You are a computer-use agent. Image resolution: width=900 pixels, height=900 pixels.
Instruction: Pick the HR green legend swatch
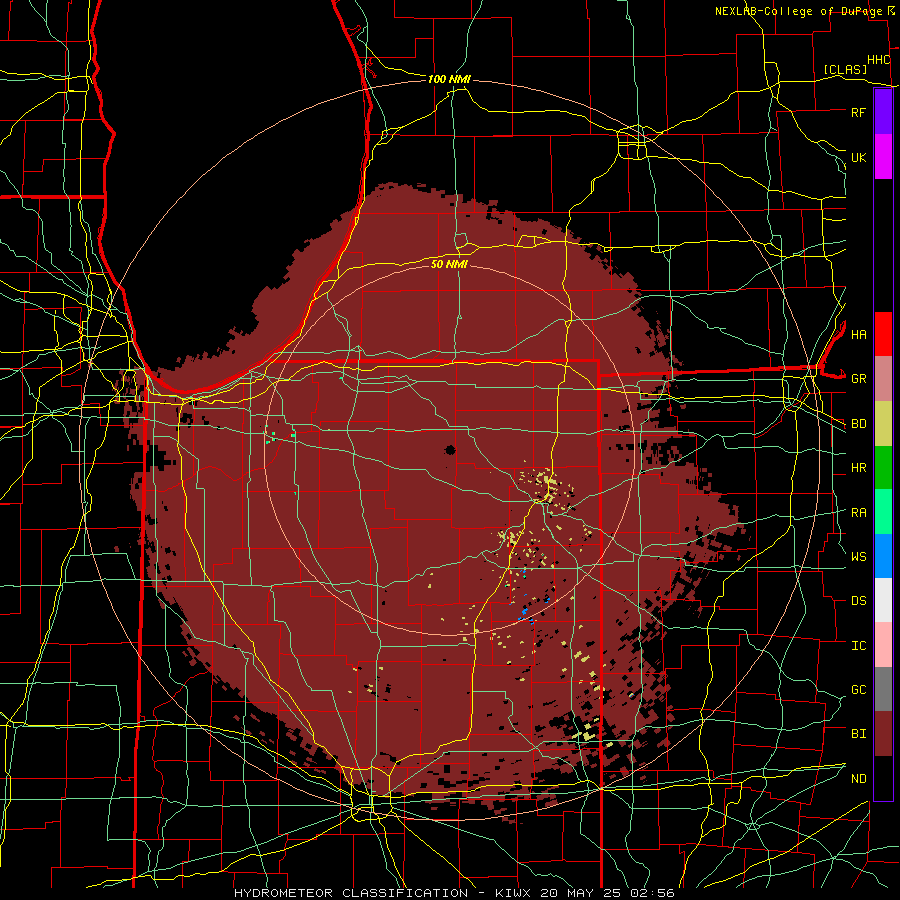tap(883, 468)
